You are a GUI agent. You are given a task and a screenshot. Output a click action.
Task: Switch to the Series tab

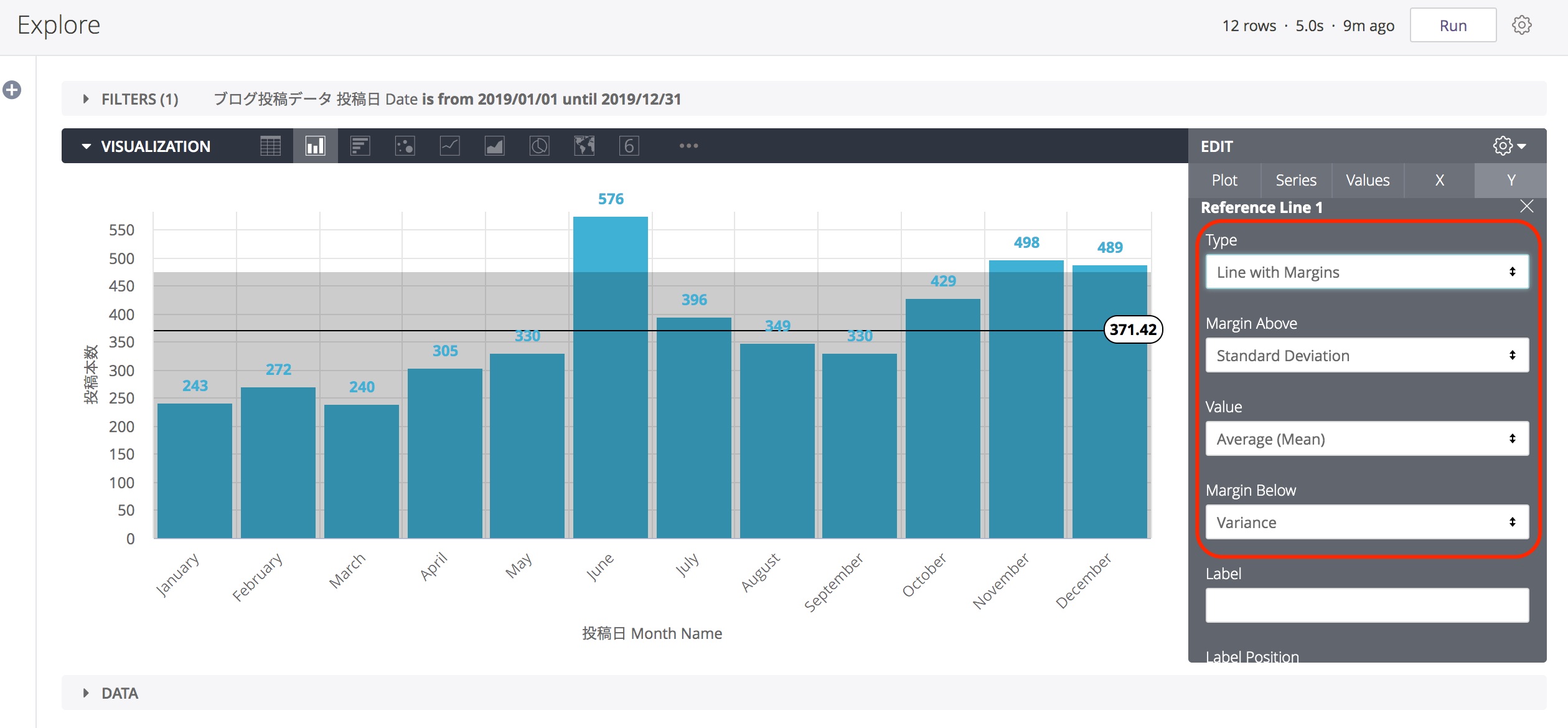[x=1295, y=180]
